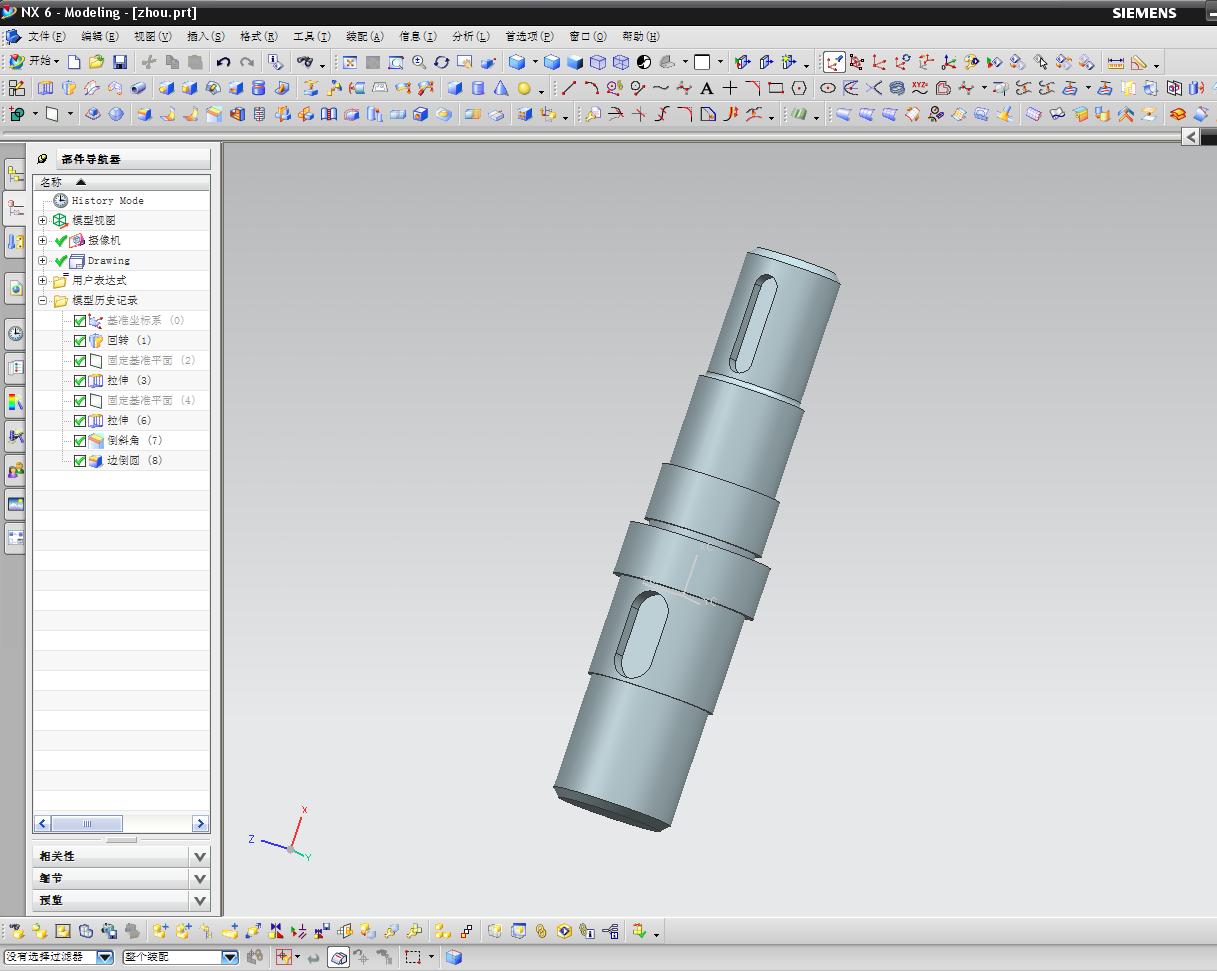Click the Open file folder icon

coord(97,62)
